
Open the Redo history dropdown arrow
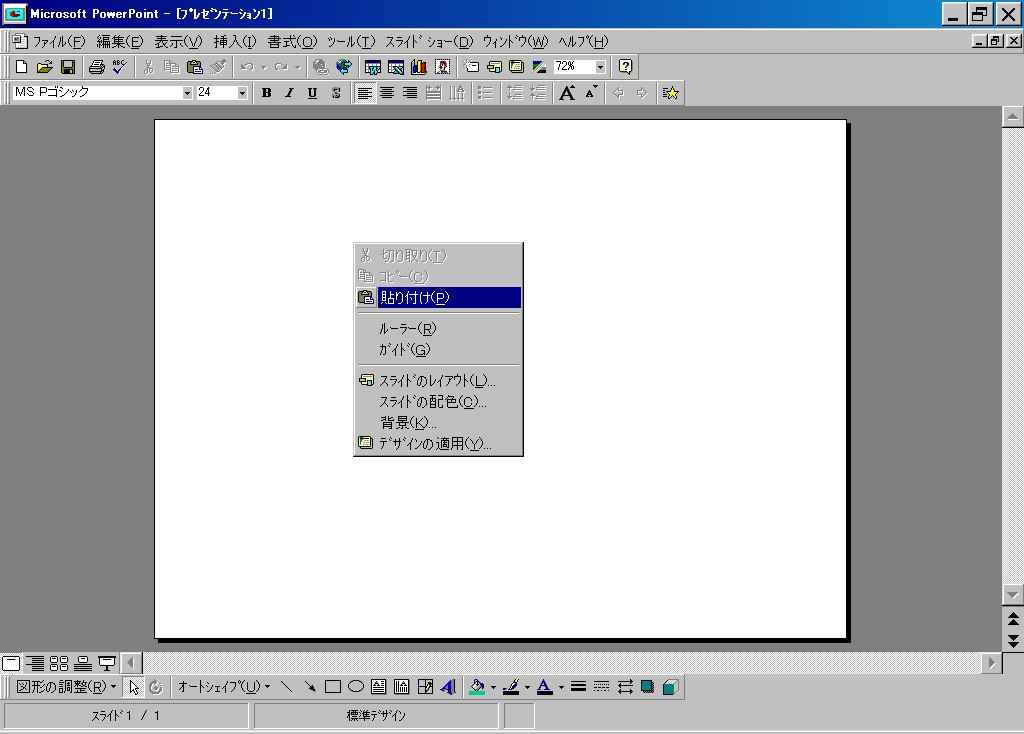[298, 67]
